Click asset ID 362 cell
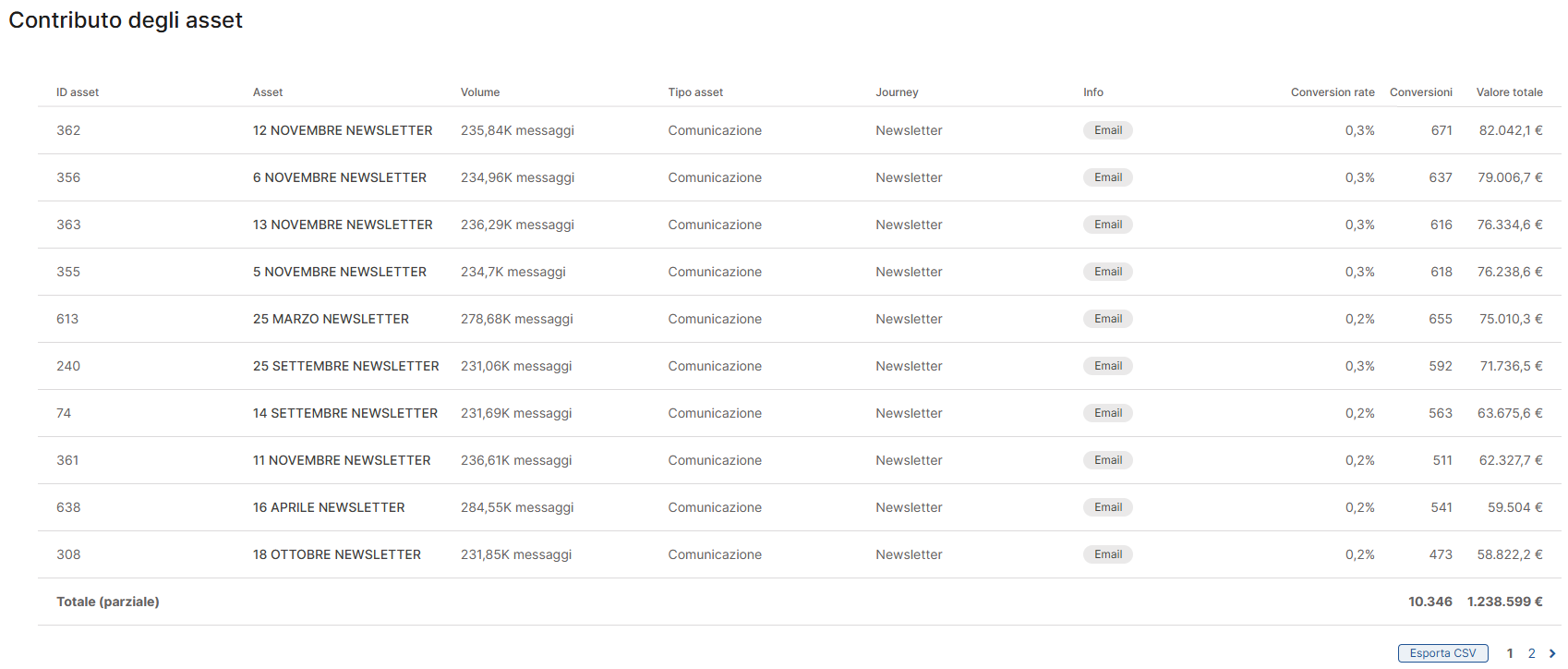Image resolution: width=1568 pixels, height=669 pixels. pyautogui.click(x=68, y=130)
